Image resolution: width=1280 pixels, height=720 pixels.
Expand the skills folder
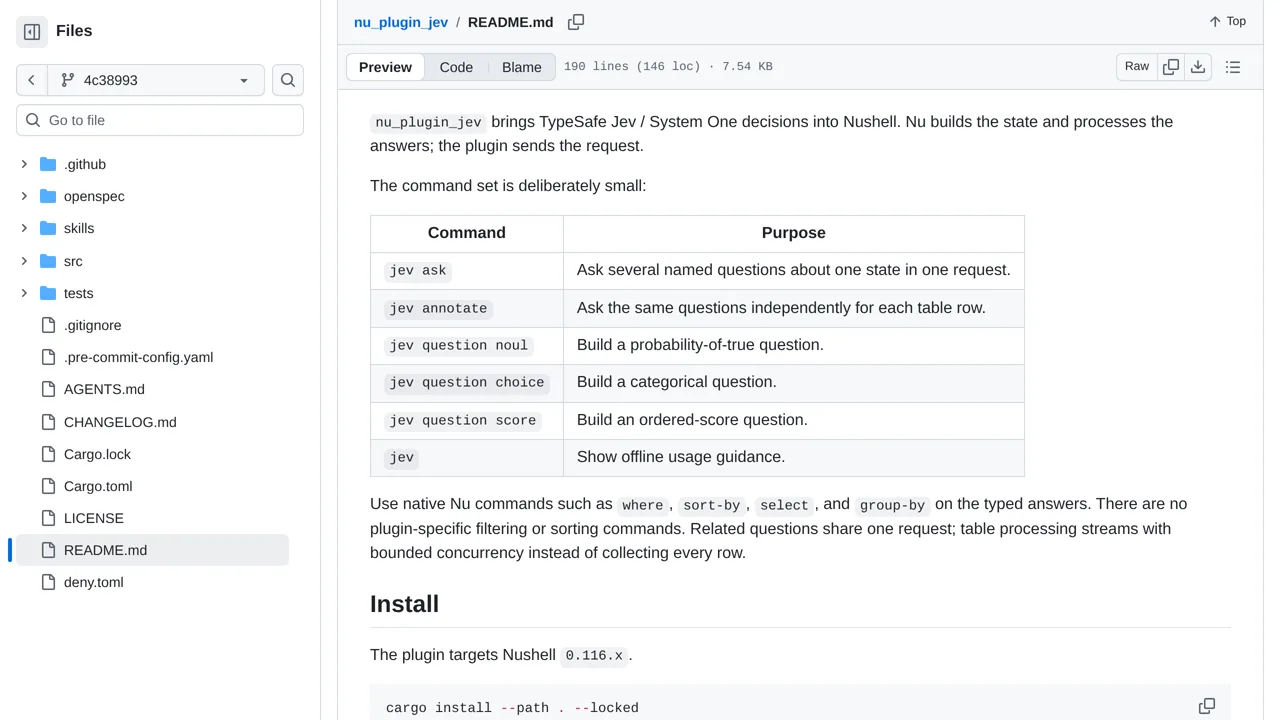(24, 228)
